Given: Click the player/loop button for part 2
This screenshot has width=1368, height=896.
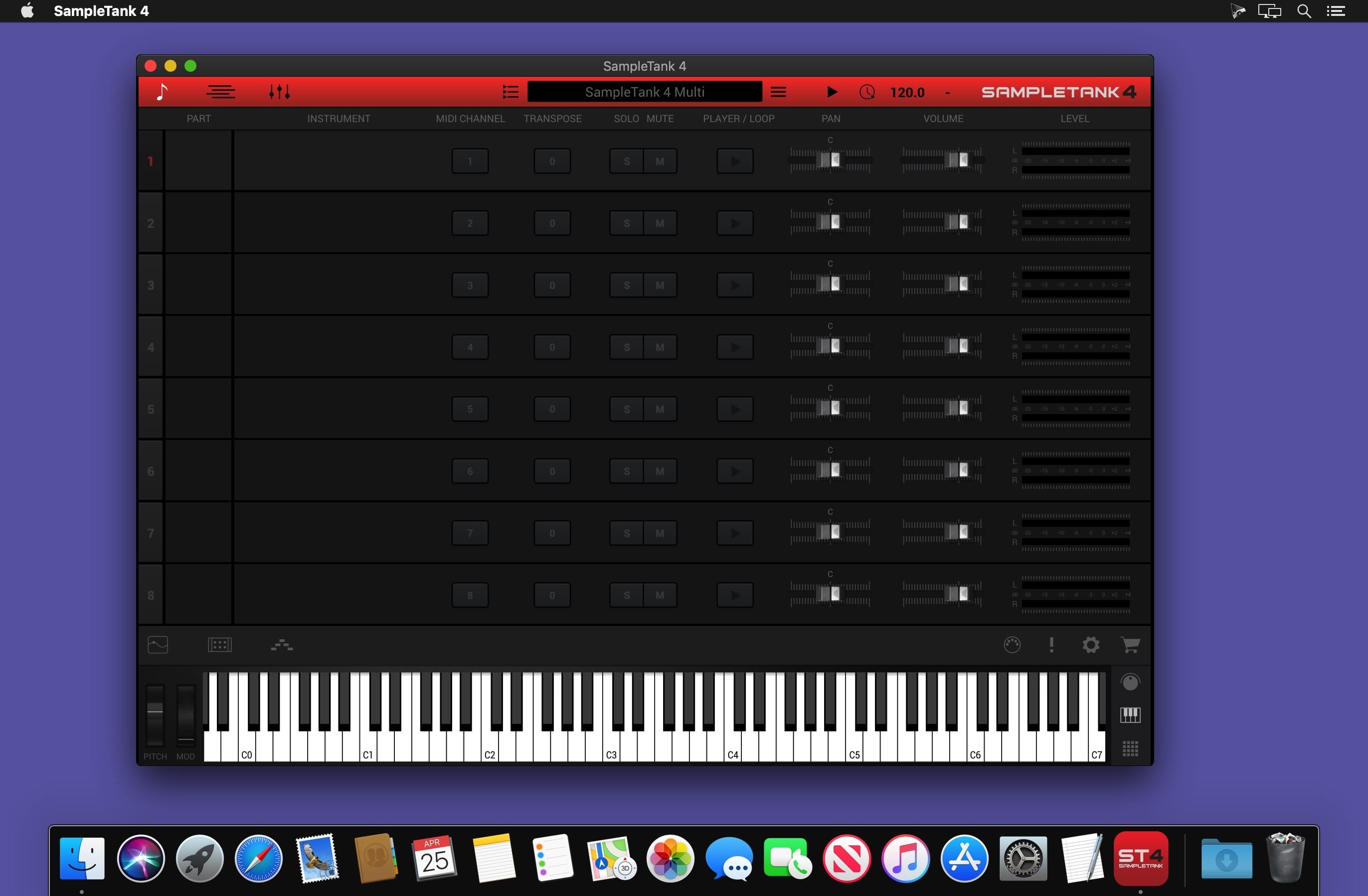Looking at the screenshot, I should tap(735, 223).
